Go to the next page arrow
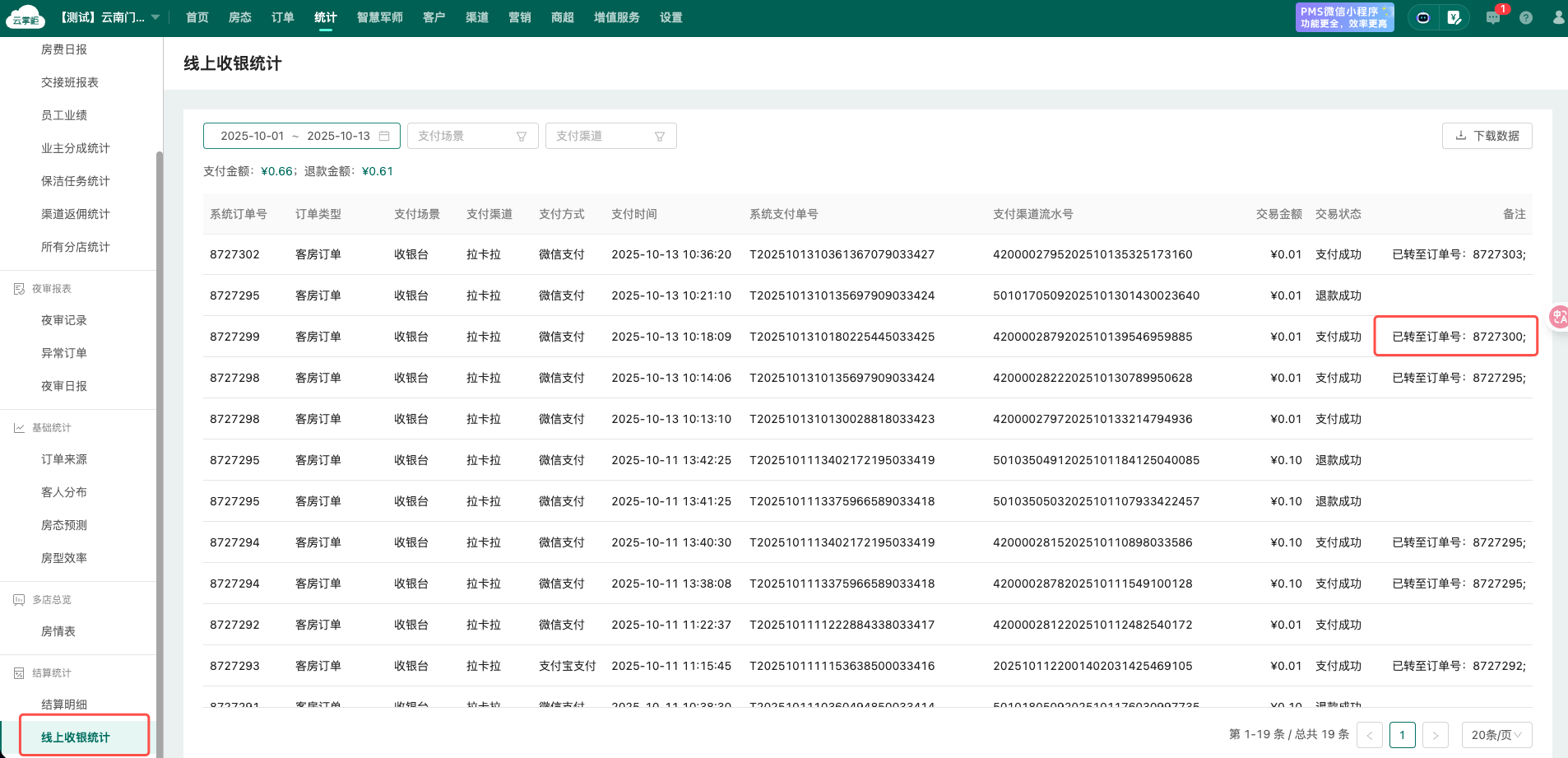This screenshot has height=758, width=1568. [1436, 735]
